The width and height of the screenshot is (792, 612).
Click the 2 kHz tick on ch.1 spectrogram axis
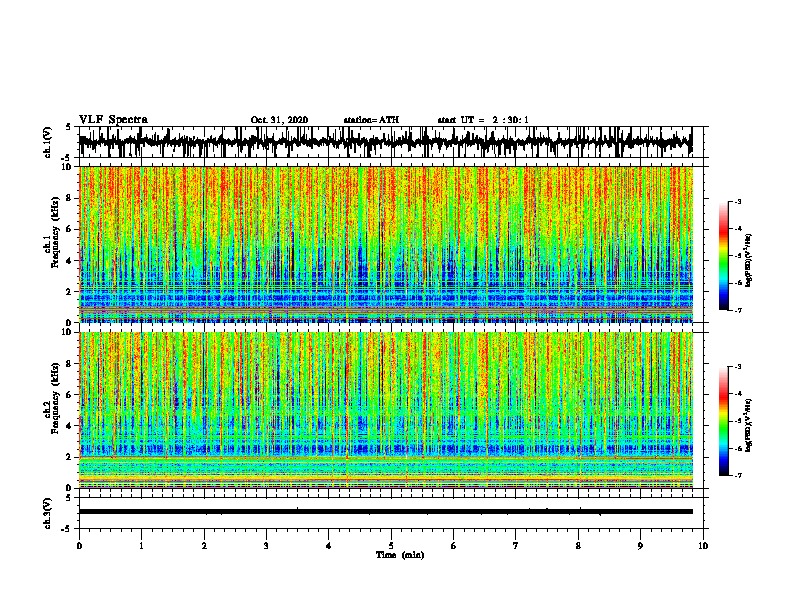click(x=70, y=292)
